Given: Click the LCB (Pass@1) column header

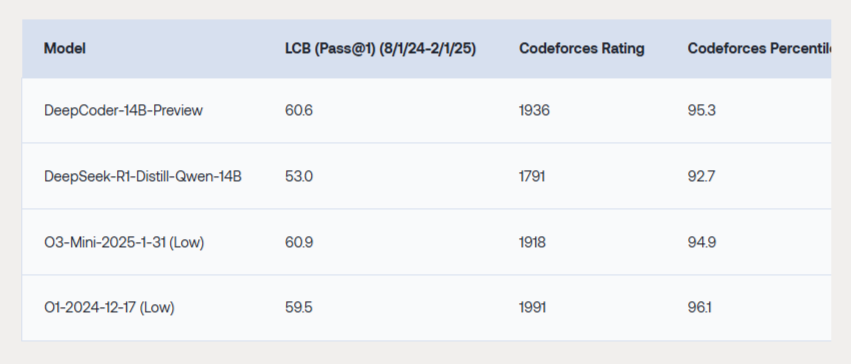Looking at the screenshot, I should (x=380, y=49).
